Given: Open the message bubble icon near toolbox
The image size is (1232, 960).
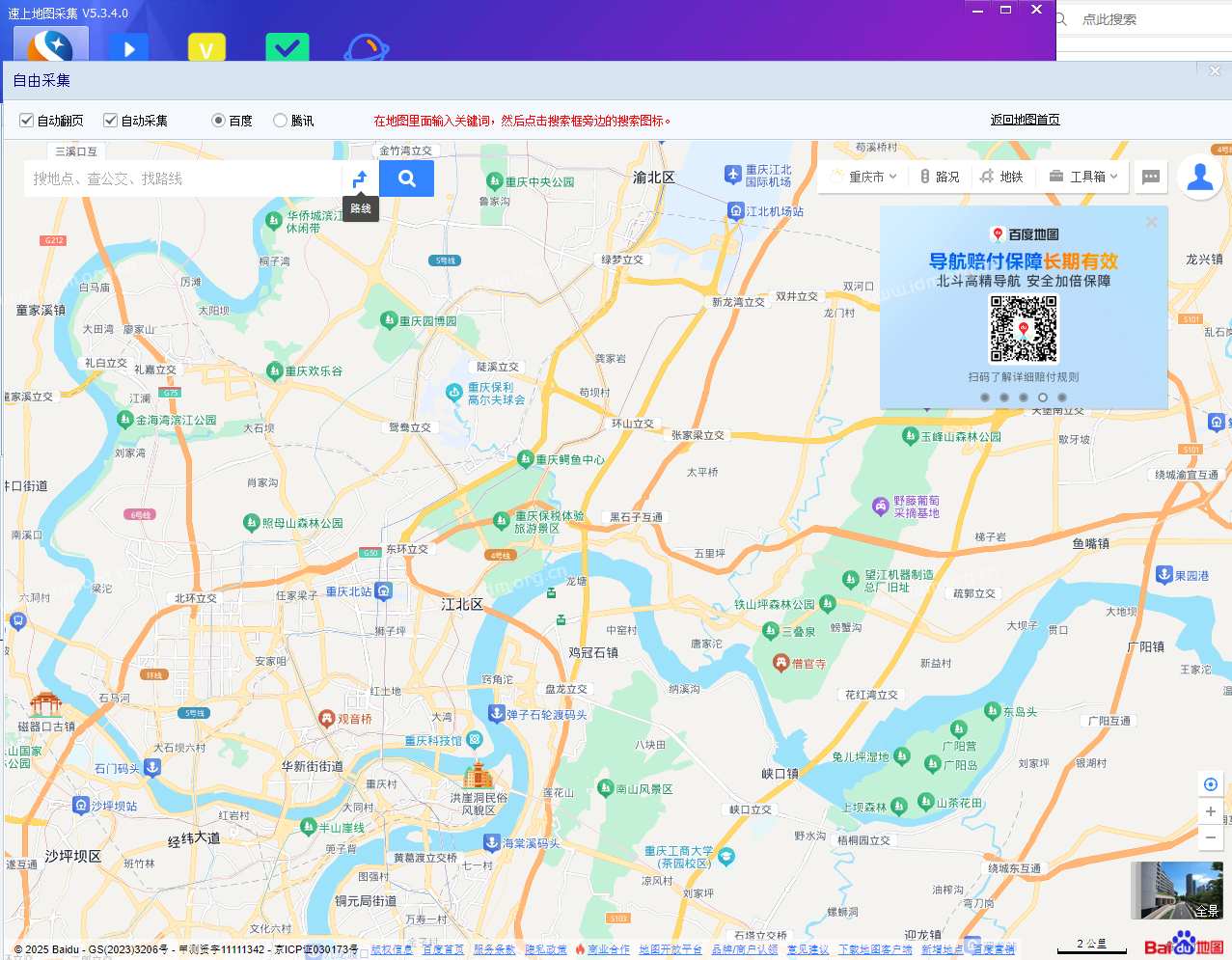Looking at the screenshot, I should (x=1151, y=177).
